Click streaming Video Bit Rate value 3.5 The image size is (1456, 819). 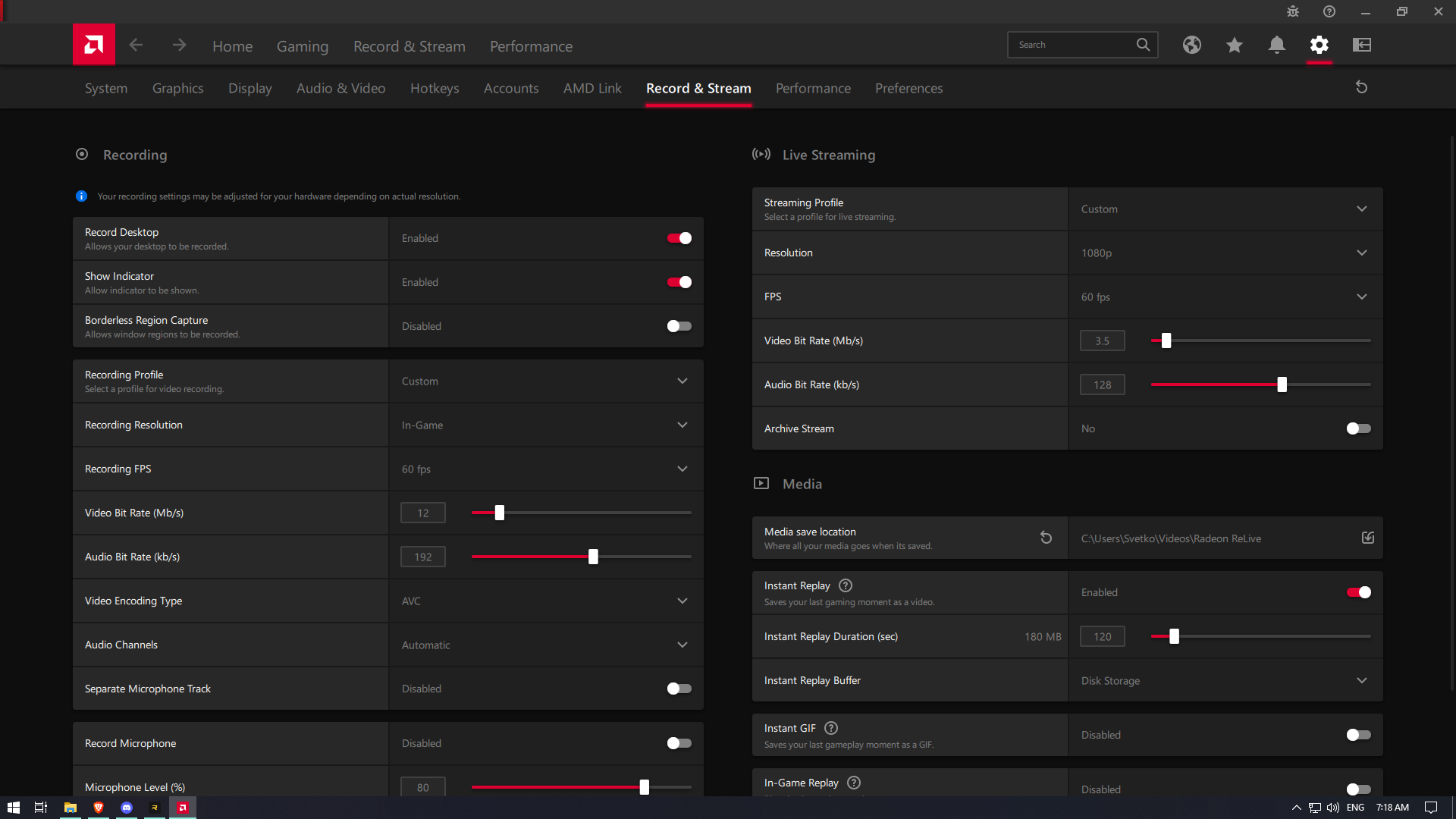tap(1103, 340)
